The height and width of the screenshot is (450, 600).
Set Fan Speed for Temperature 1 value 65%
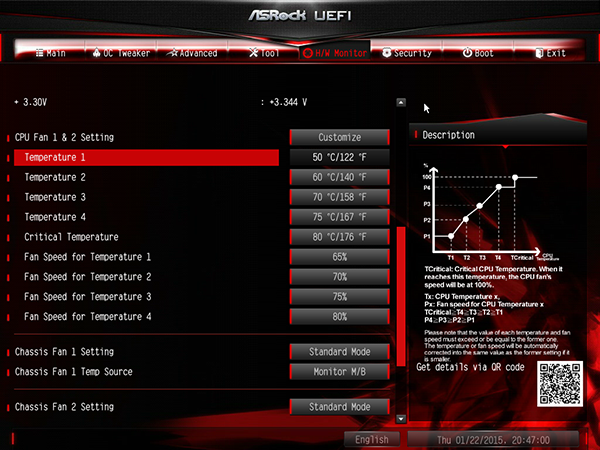click(x=339, y=257)
